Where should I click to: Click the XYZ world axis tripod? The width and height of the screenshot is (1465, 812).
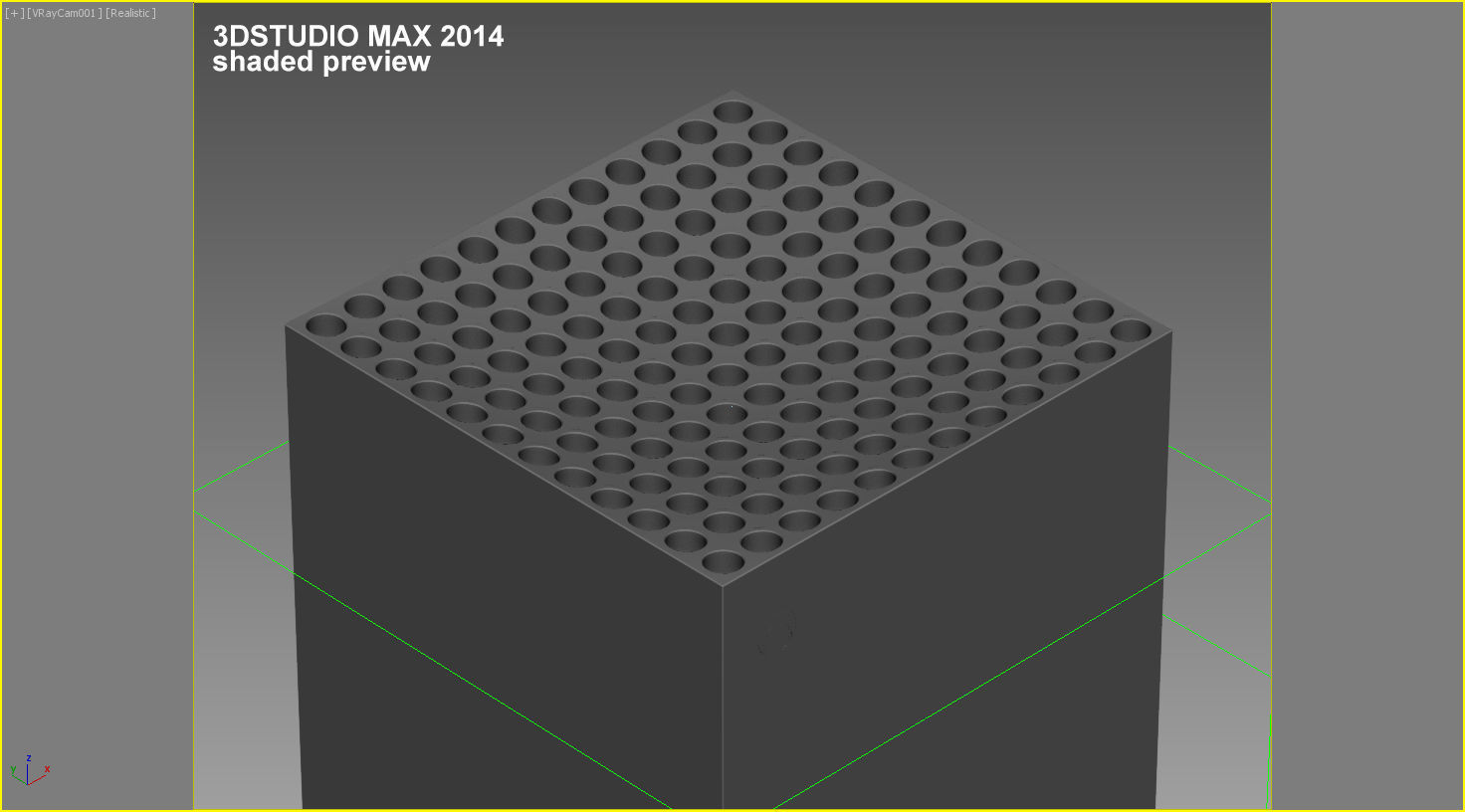[x=30, y=770]
